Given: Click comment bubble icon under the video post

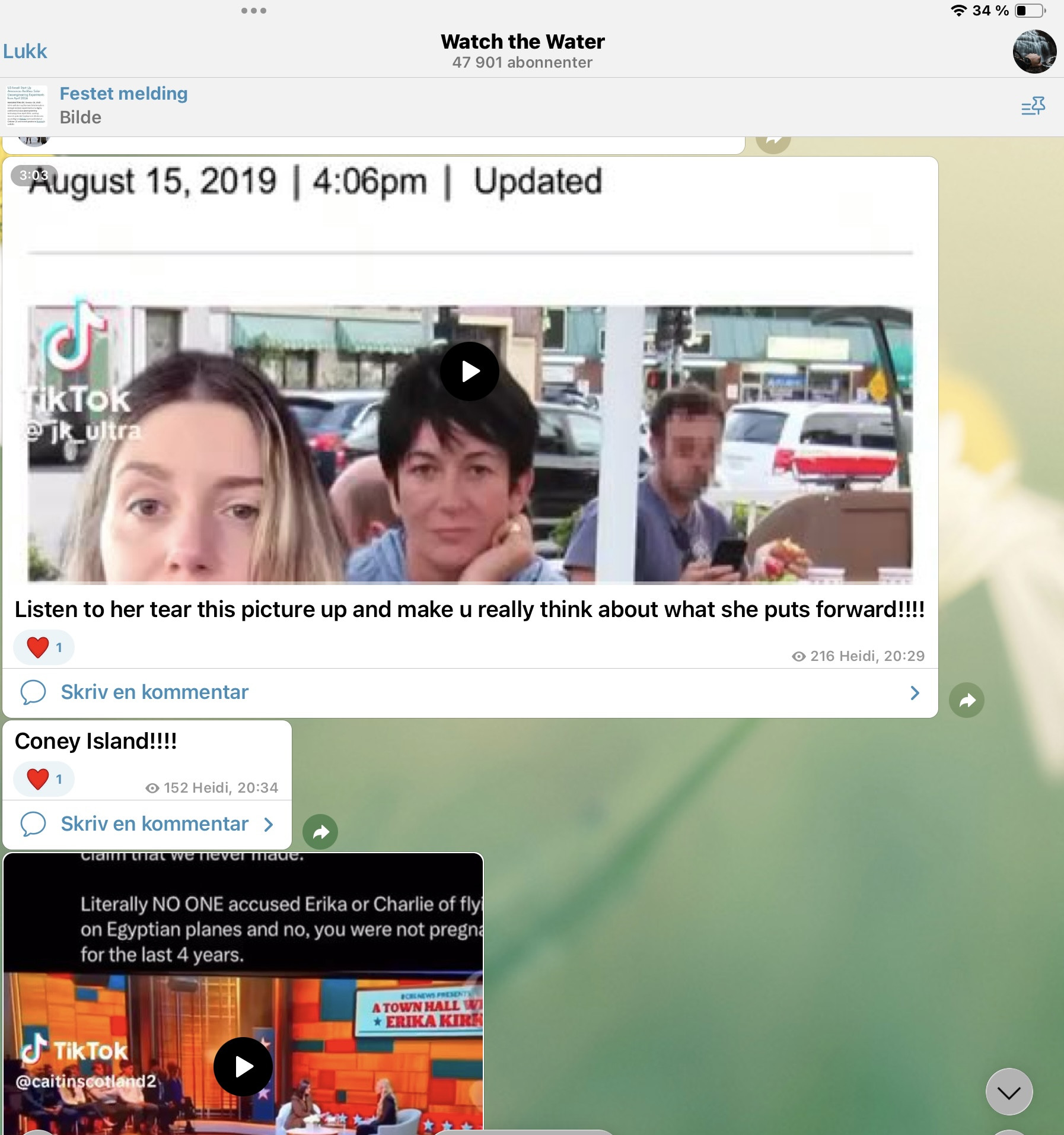Looking at the screenshot, I should (x=33, y=692).
